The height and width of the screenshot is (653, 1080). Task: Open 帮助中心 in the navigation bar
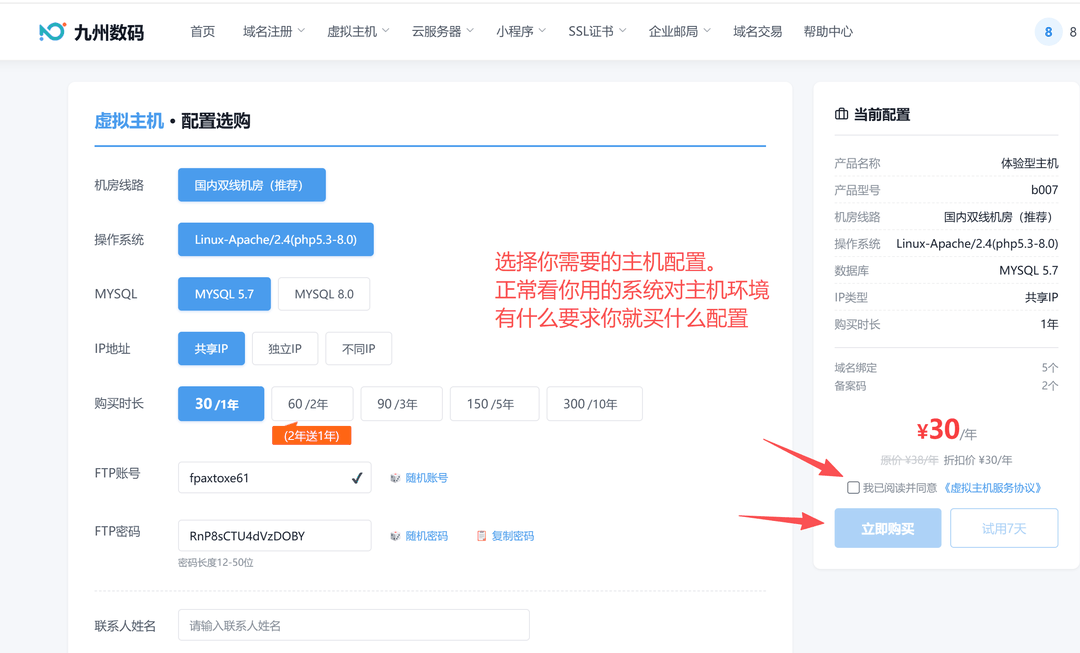[x=828, y=32]
